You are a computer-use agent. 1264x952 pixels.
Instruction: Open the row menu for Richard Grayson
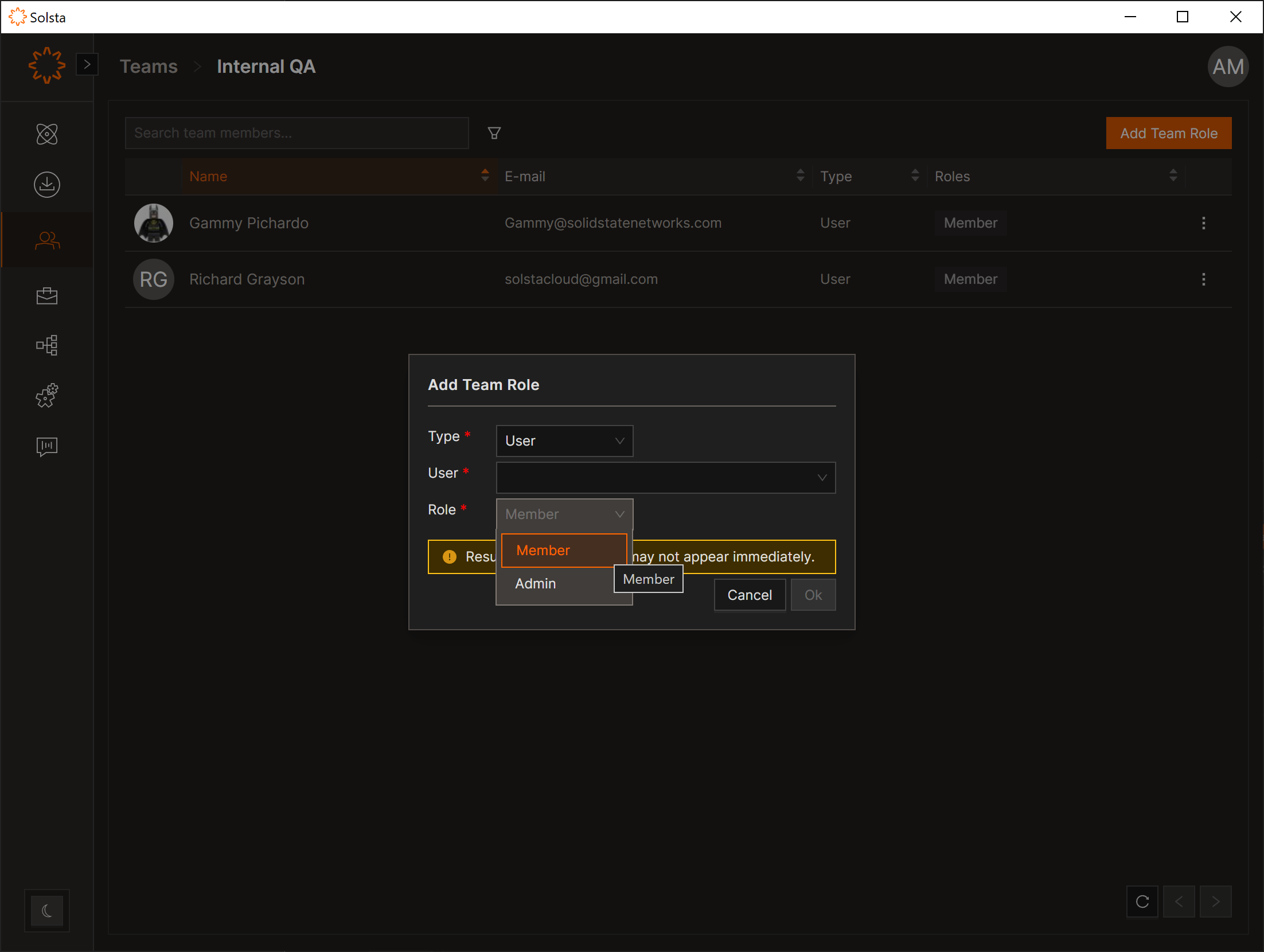(x=1203, y=279)
